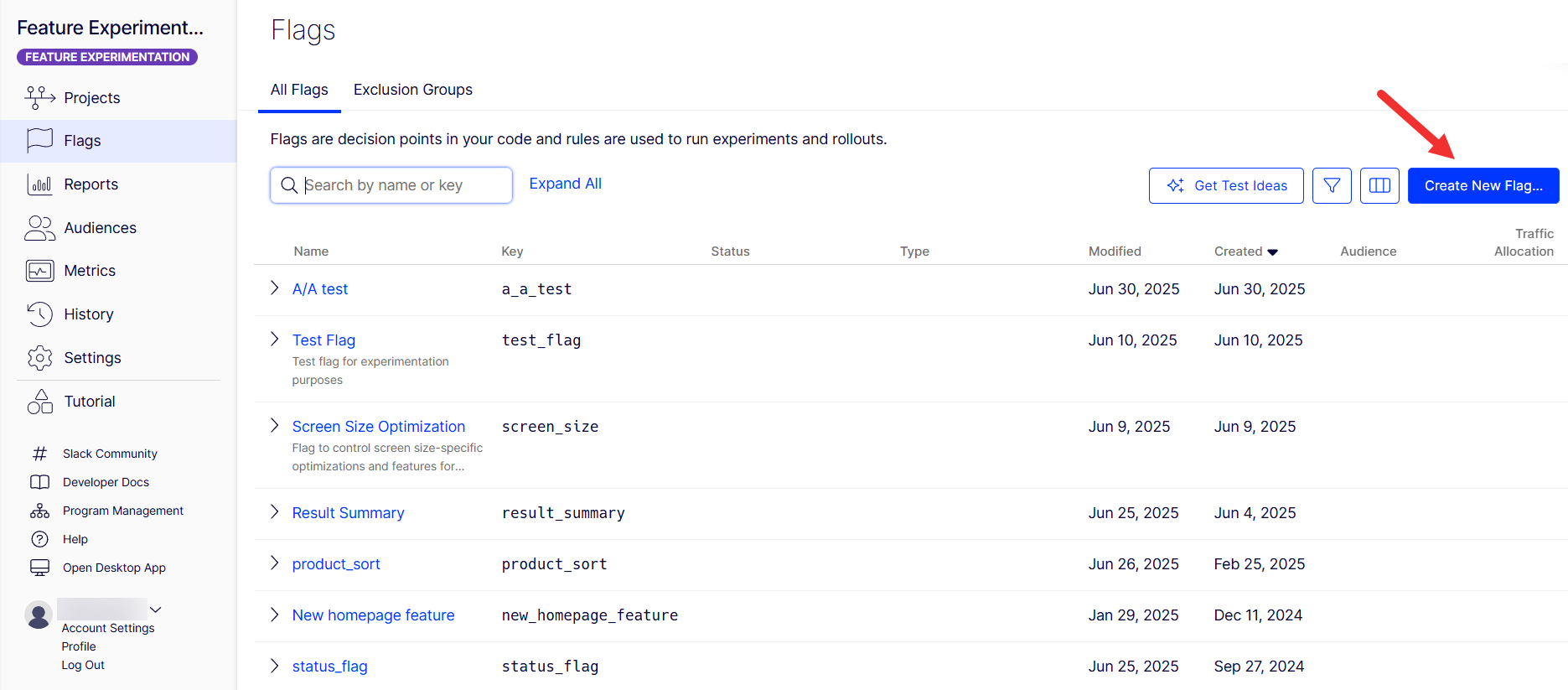Focus the Search by name or key field
This screenshot has height=690, width=1568.
point(391,185)
